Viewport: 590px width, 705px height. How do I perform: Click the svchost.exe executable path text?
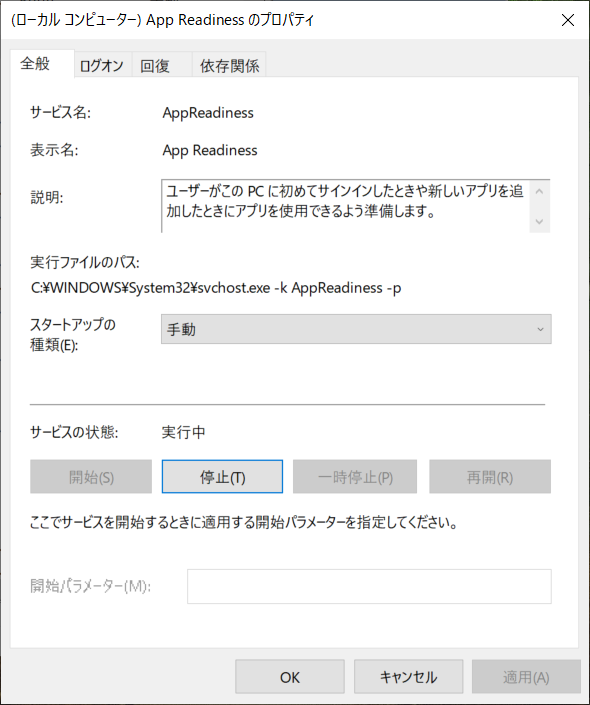coord(216,288)
